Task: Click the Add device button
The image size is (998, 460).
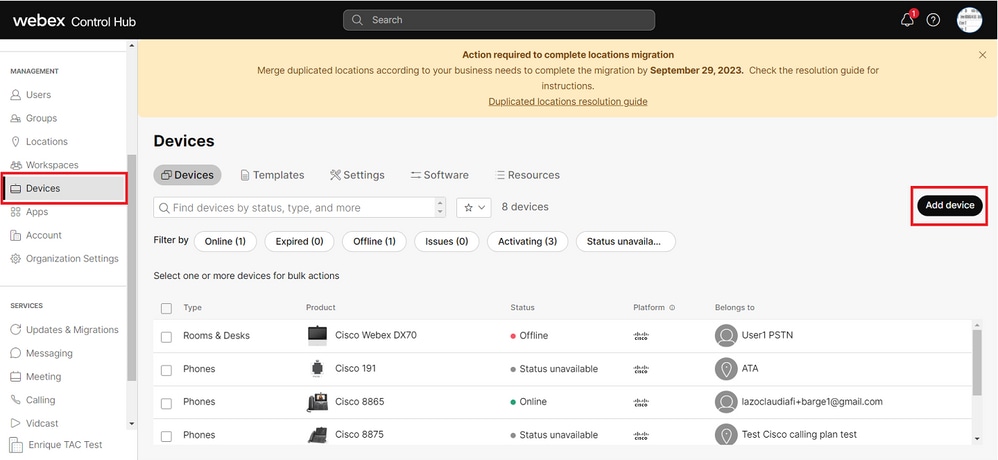Action: (950, 206)
